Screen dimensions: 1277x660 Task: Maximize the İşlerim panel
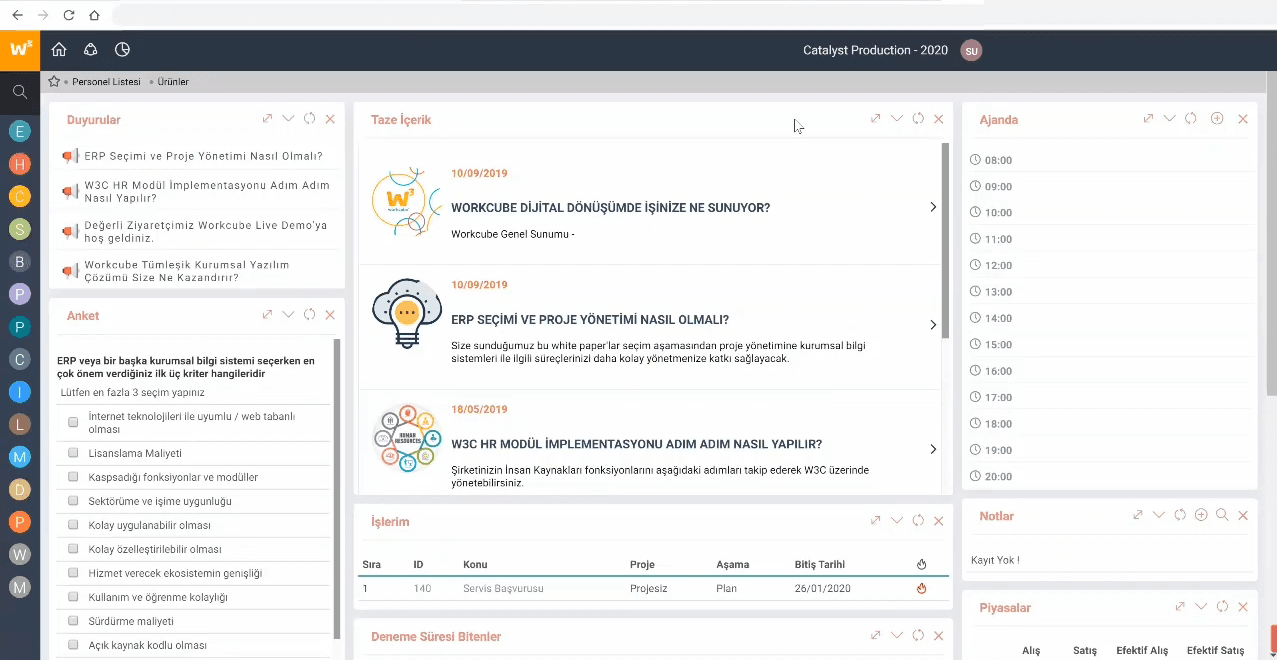pos(875,521)
